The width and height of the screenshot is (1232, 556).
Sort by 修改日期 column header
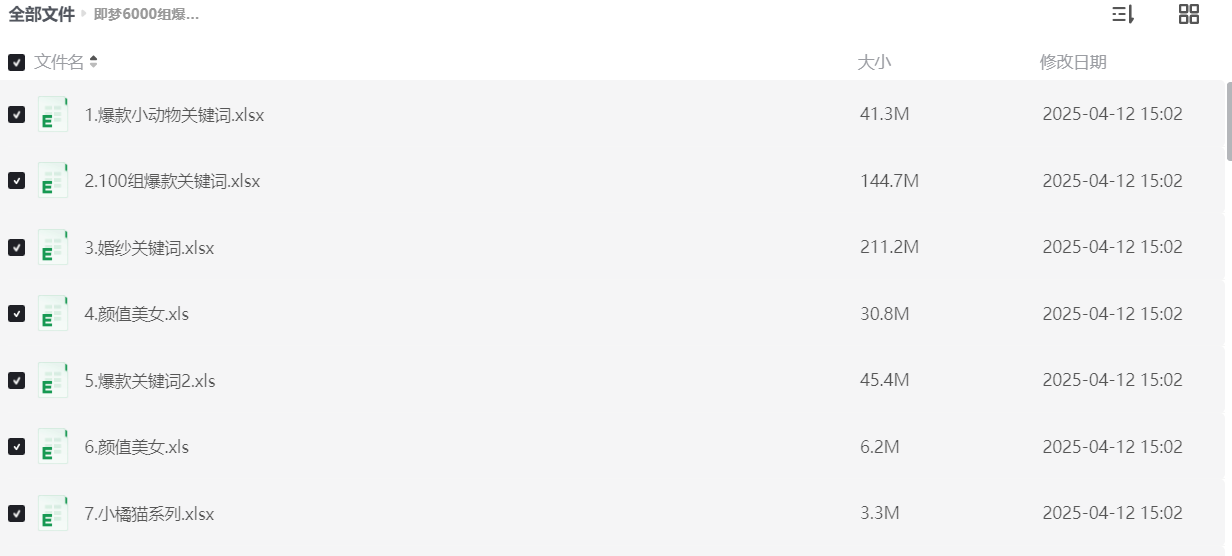click(x=1073, y=62)
